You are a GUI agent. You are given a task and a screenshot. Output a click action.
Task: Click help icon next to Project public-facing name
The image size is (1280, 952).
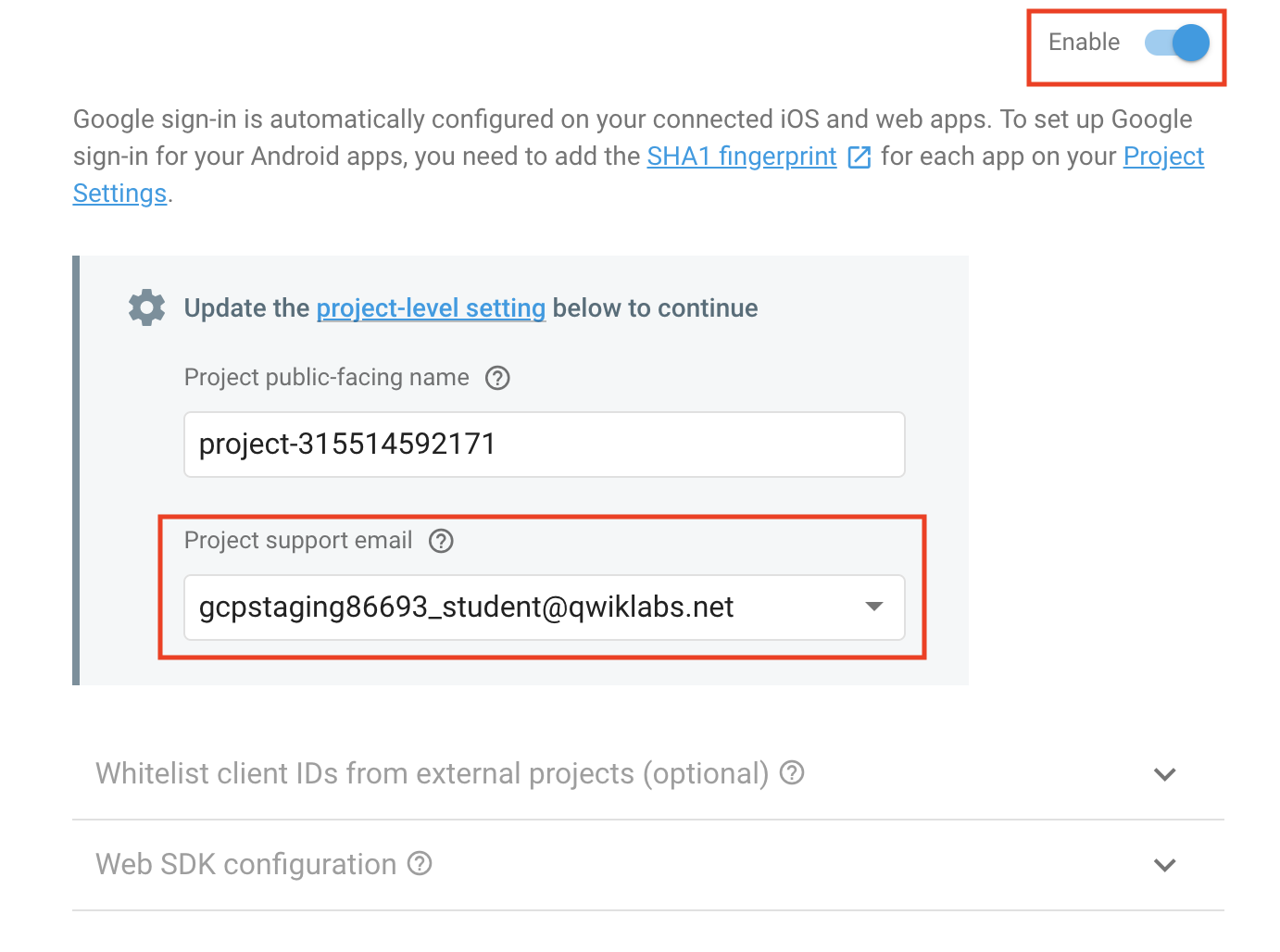497,378
